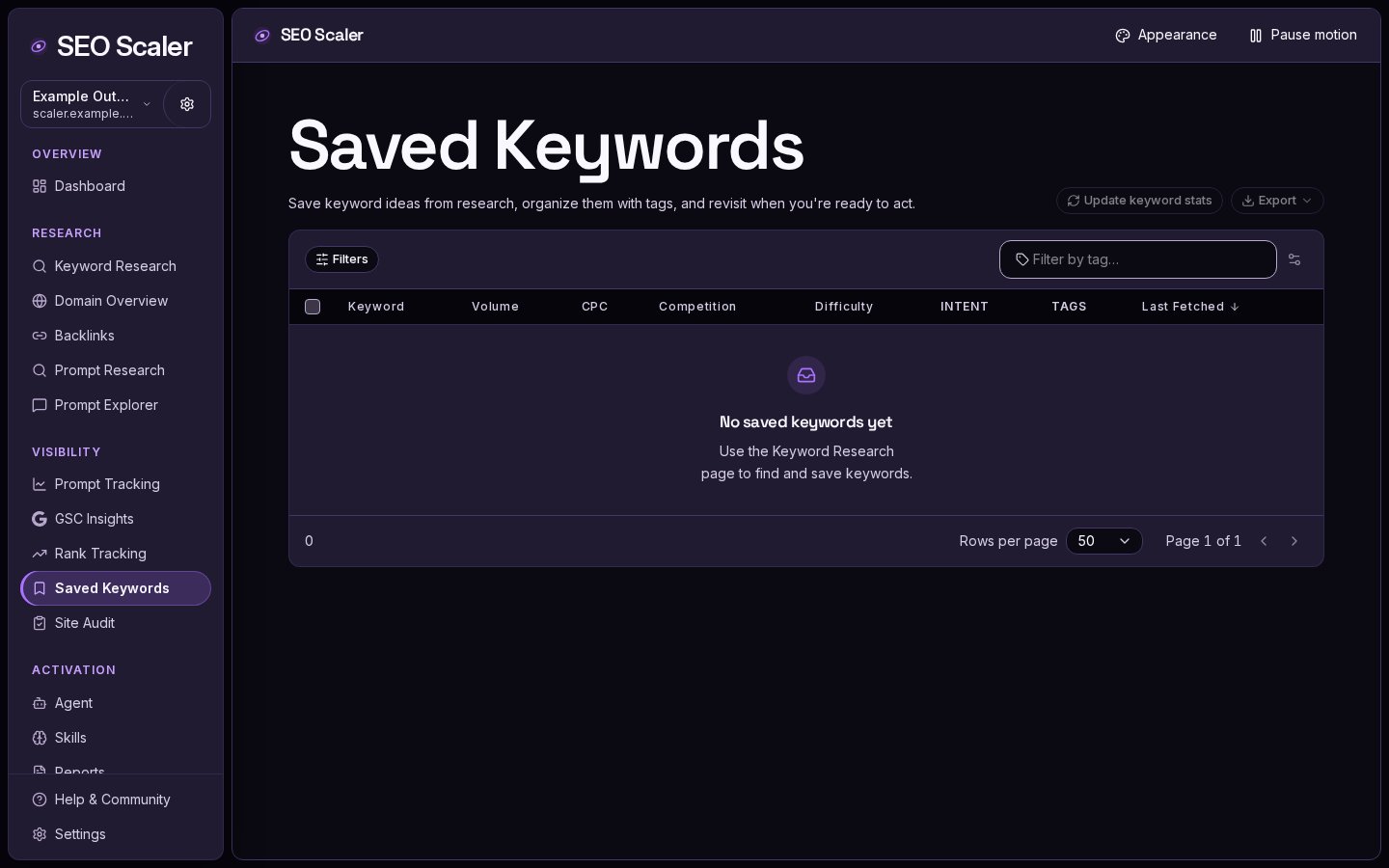The height and width of the screenshot is (868, 1389).
Task: Click "Page 1 of 1" text
Action: click(1204, 541)
